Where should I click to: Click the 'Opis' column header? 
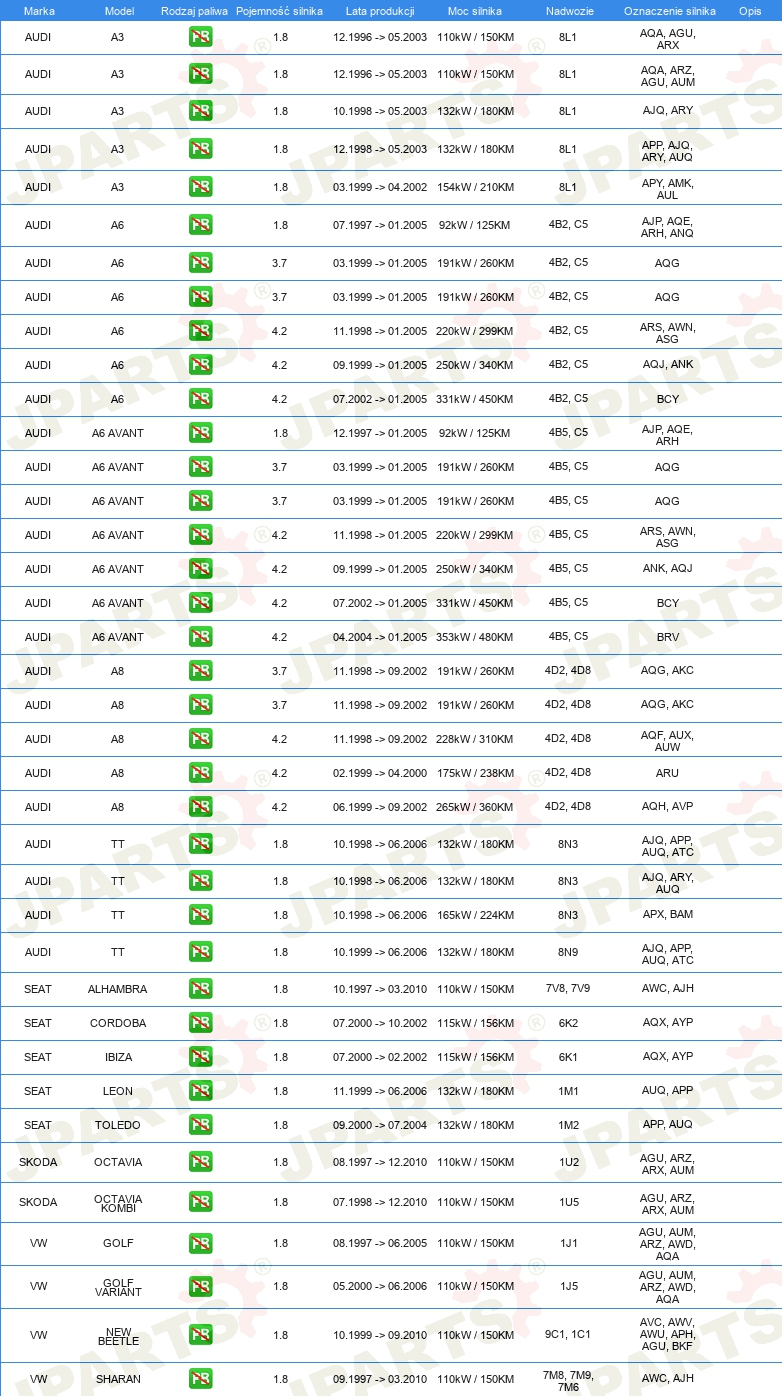(750, 11)
